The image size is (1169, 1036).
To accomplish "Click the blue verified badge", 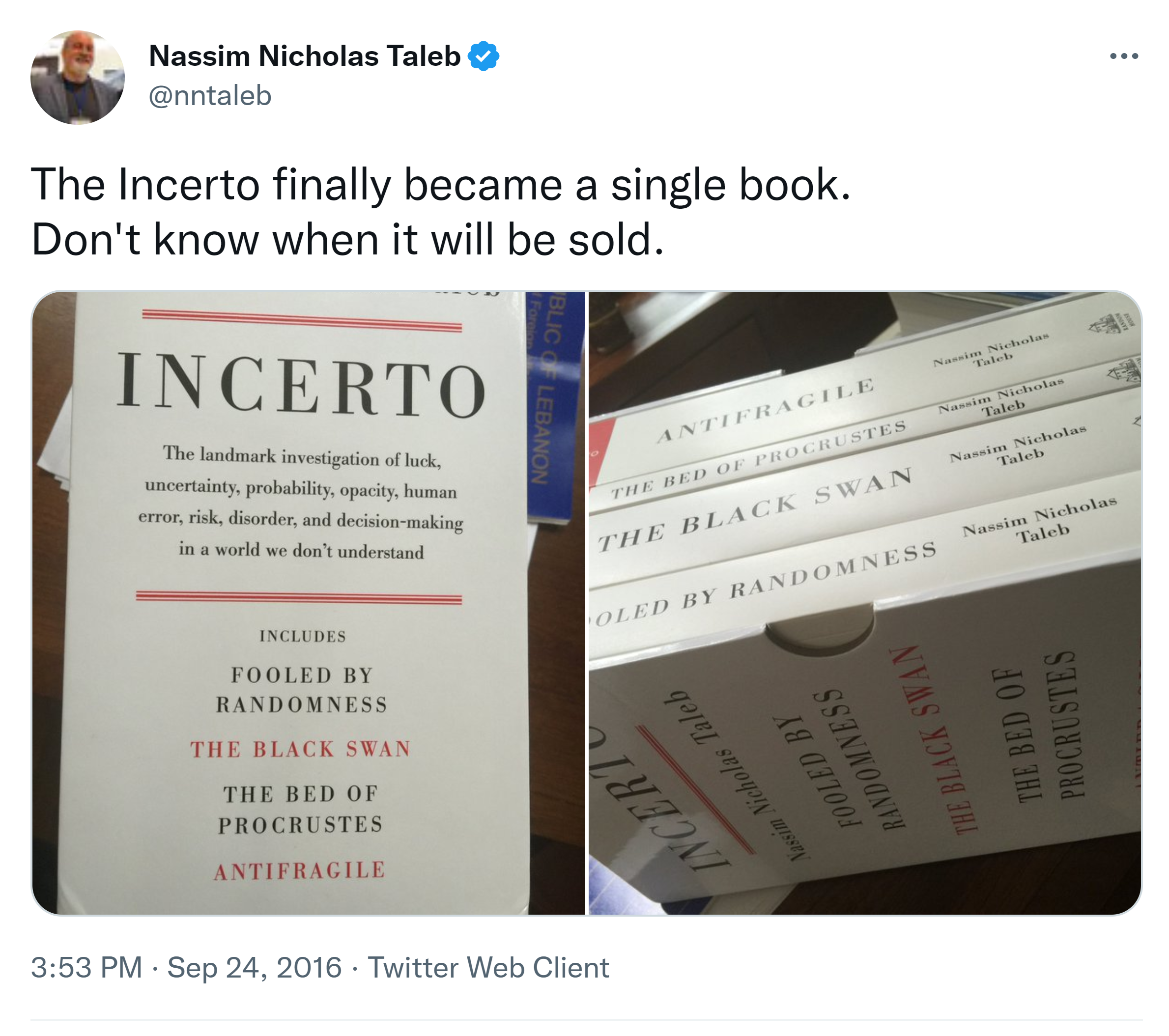I will (483, 56).
